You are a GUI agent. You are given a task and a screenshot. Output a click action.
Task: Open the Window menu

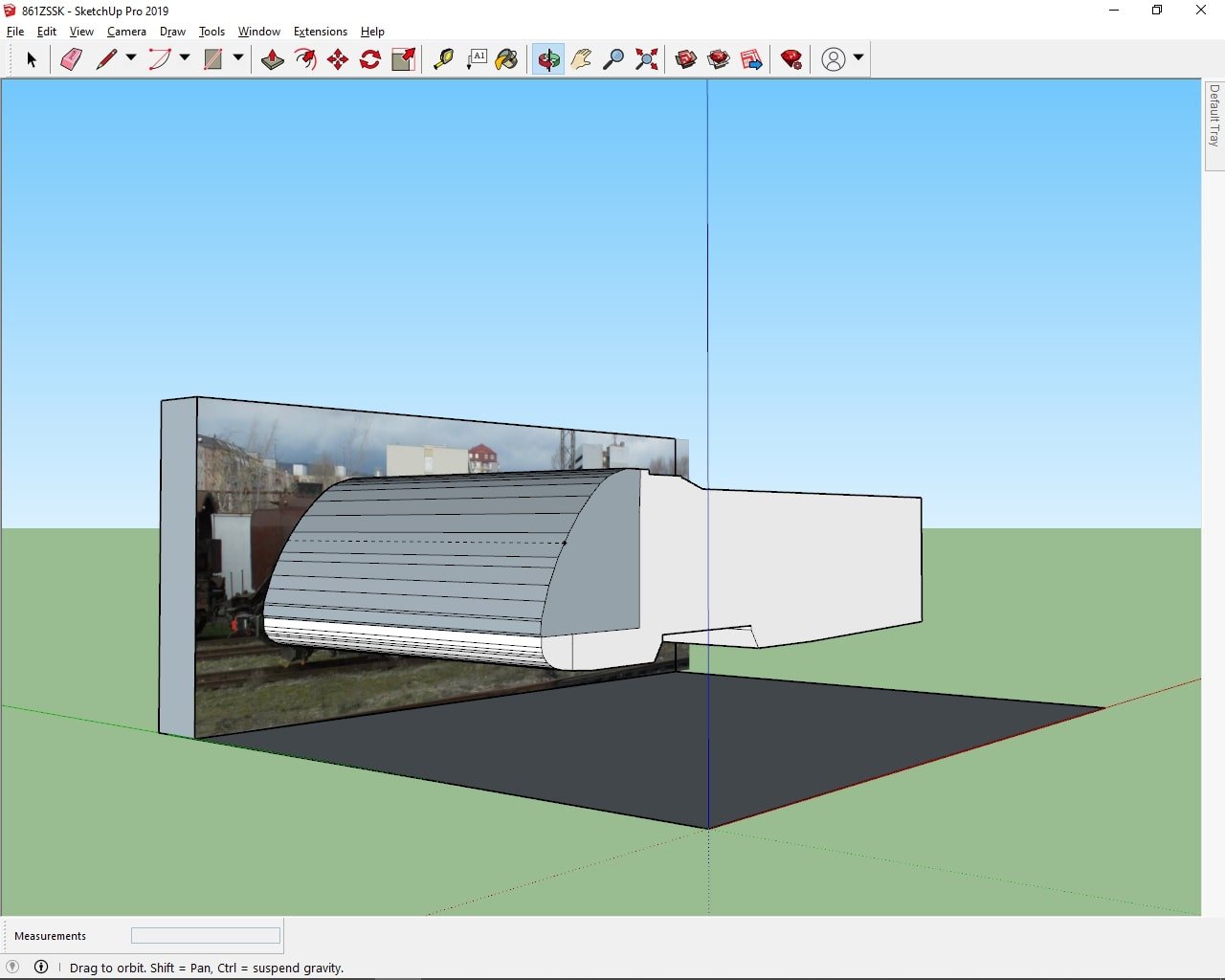[258, 32]
